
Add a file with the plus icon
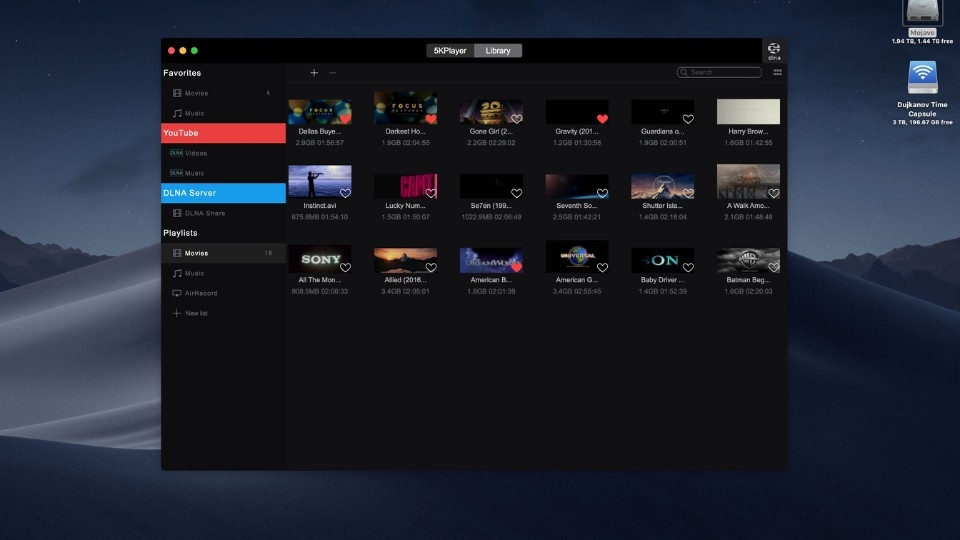314,73
